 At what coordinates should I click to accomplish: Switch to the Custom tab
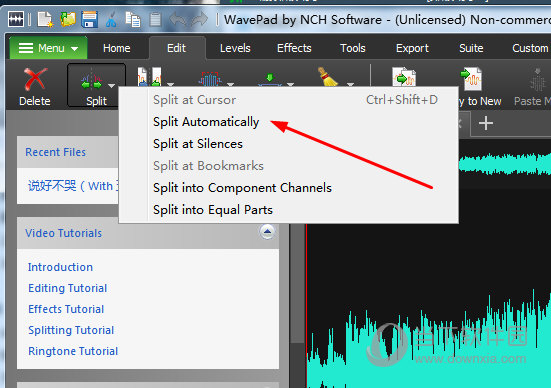[530, 48]
